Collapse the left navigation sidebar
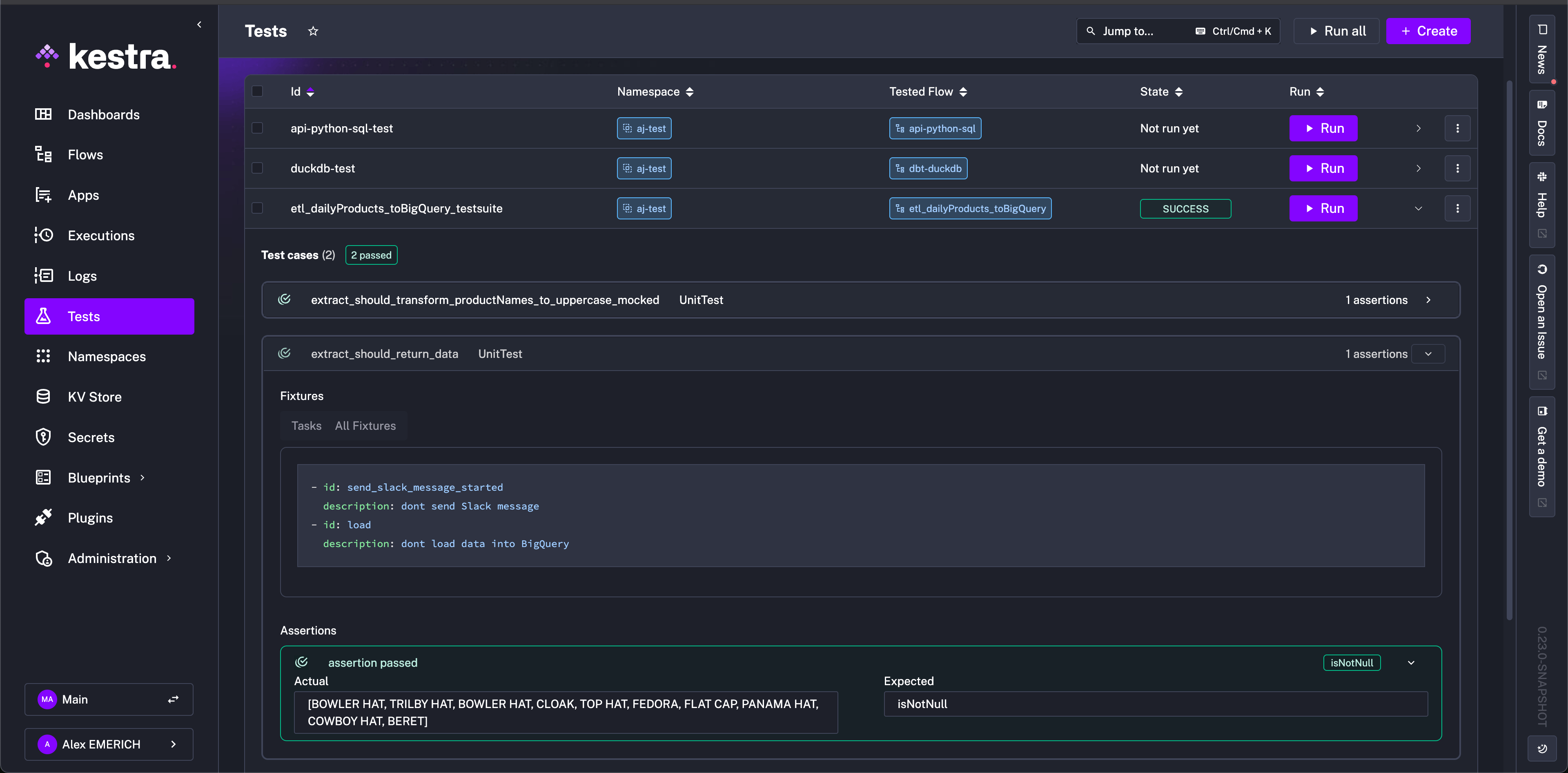The height and width of the screenshot is (773, 1568). point(199,25)
